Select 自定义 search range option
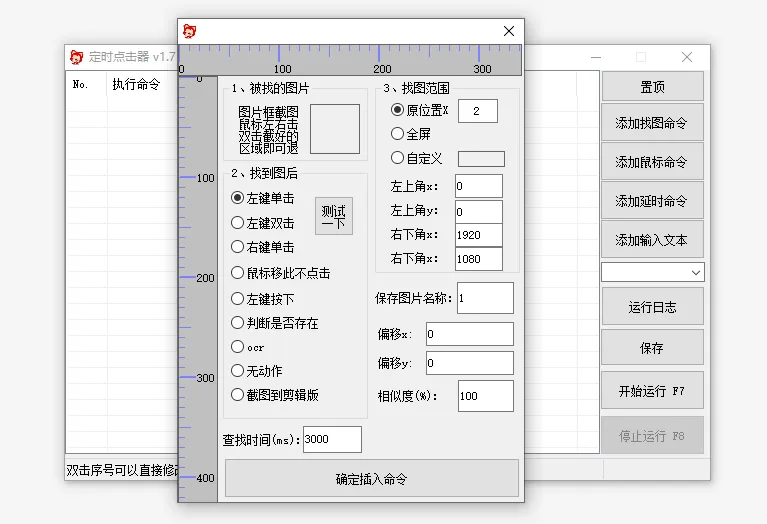Viewport: 767px width, 524px height. coord(416,158)
